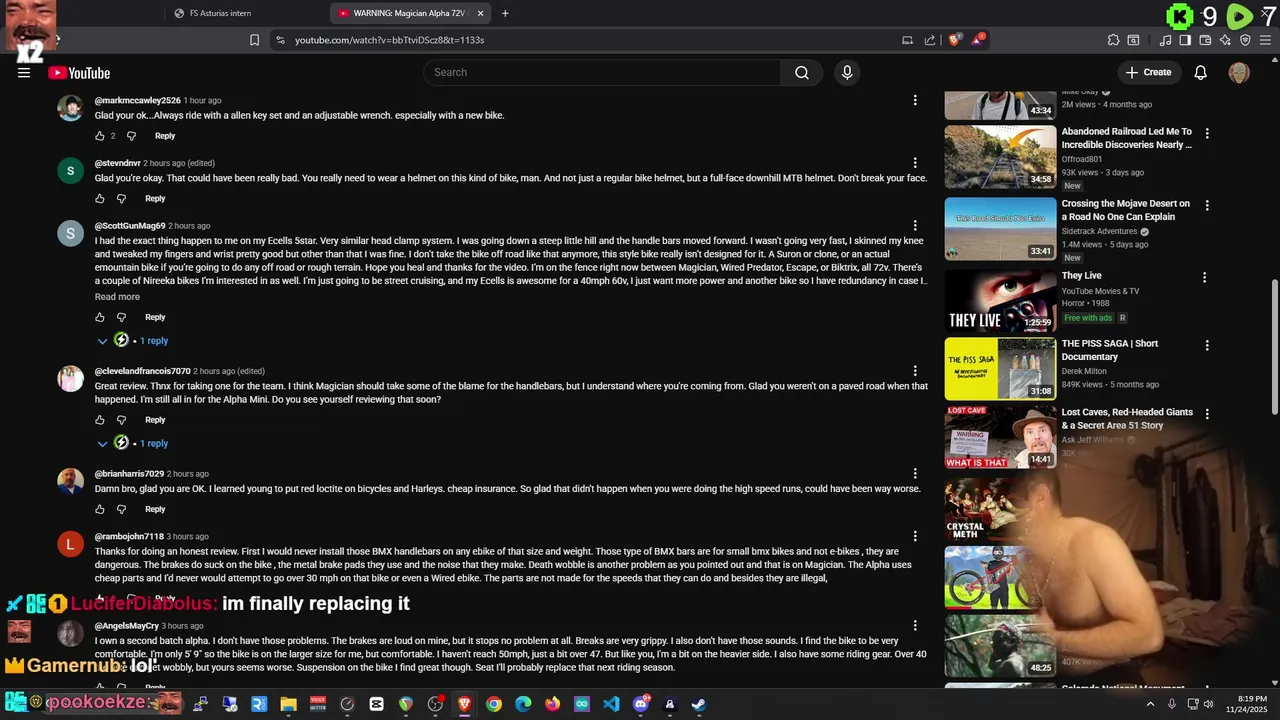1280x720 pixels.
Task: Open the YouTube account avatar menu
Action: (1239, 72)
